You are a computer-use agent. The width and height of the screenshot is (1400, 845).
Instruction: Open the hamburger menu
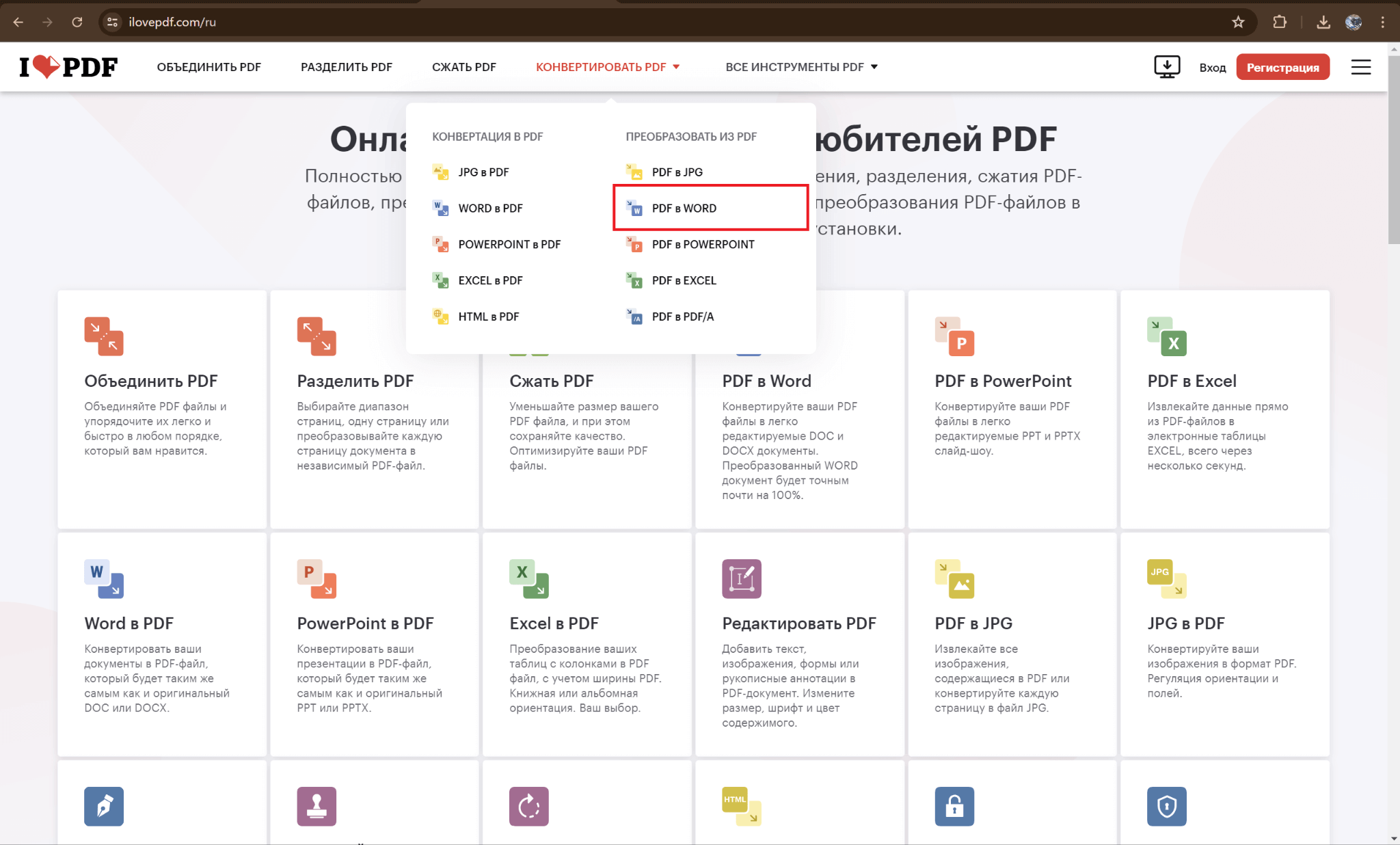[x=1360, y=66]
